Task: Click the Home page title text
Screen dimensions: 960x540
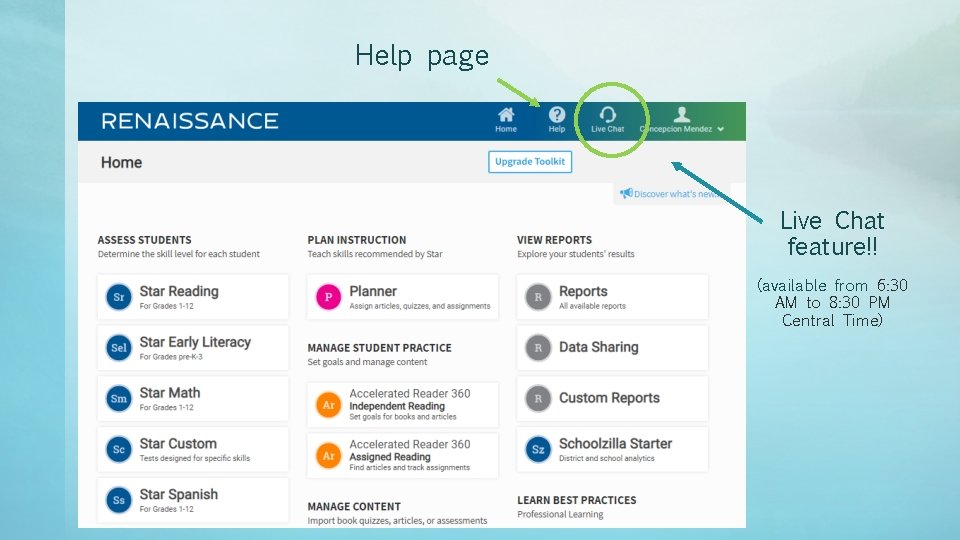Action: click(121, 162)
